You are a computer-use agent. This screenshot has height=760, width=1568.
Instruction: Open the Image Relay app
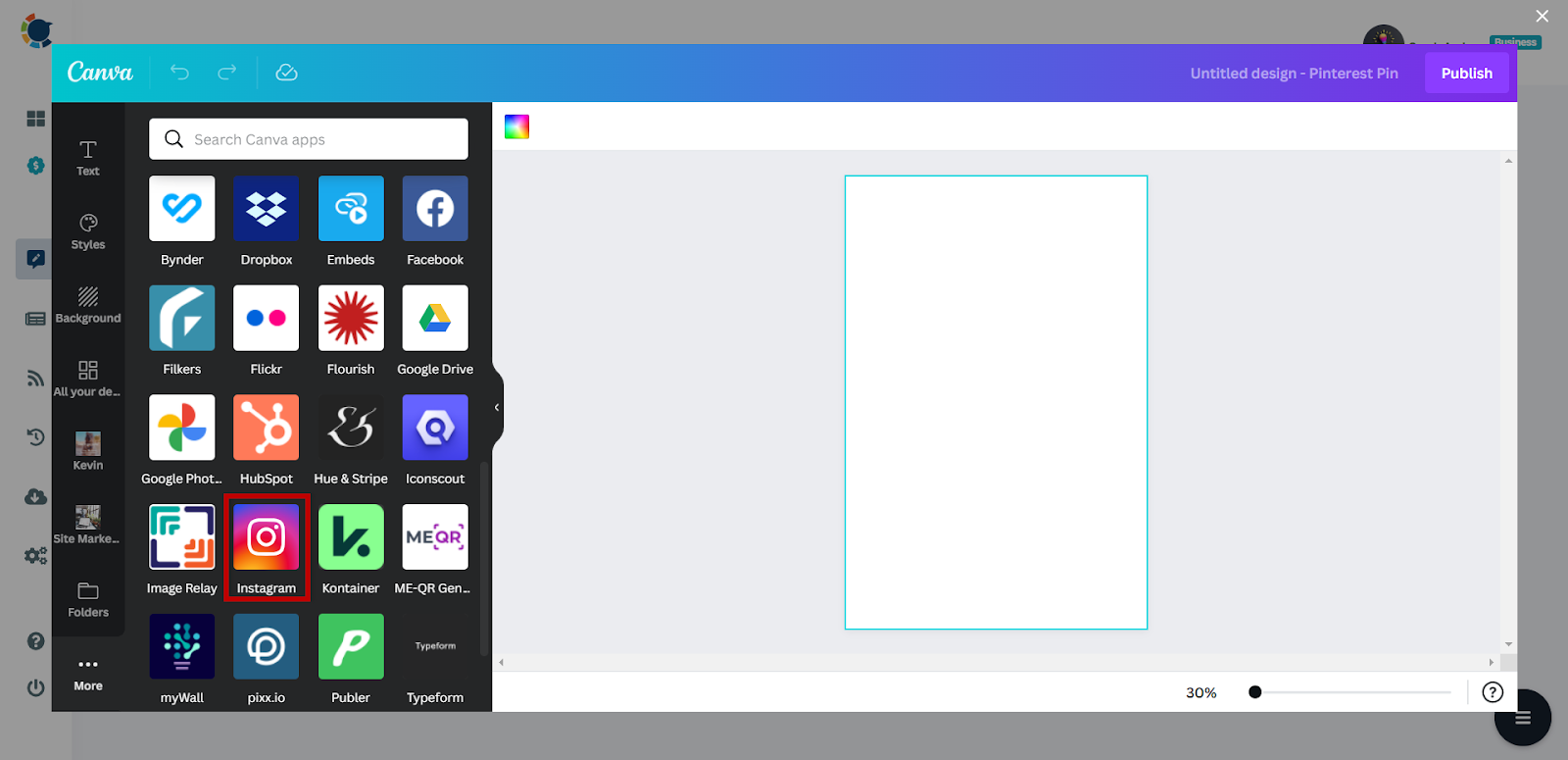pyautogui.click(x=182, y=537)
